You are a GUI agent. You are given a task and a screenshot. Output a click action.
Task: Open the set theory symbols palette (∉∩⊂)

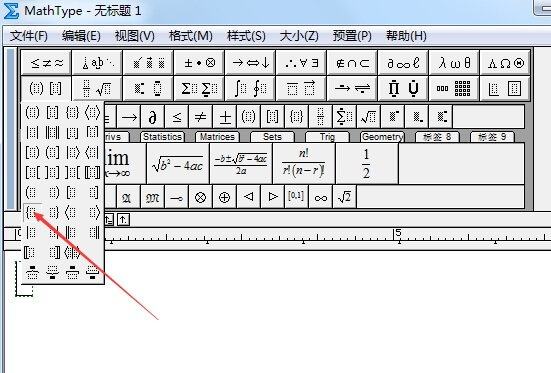352,63
